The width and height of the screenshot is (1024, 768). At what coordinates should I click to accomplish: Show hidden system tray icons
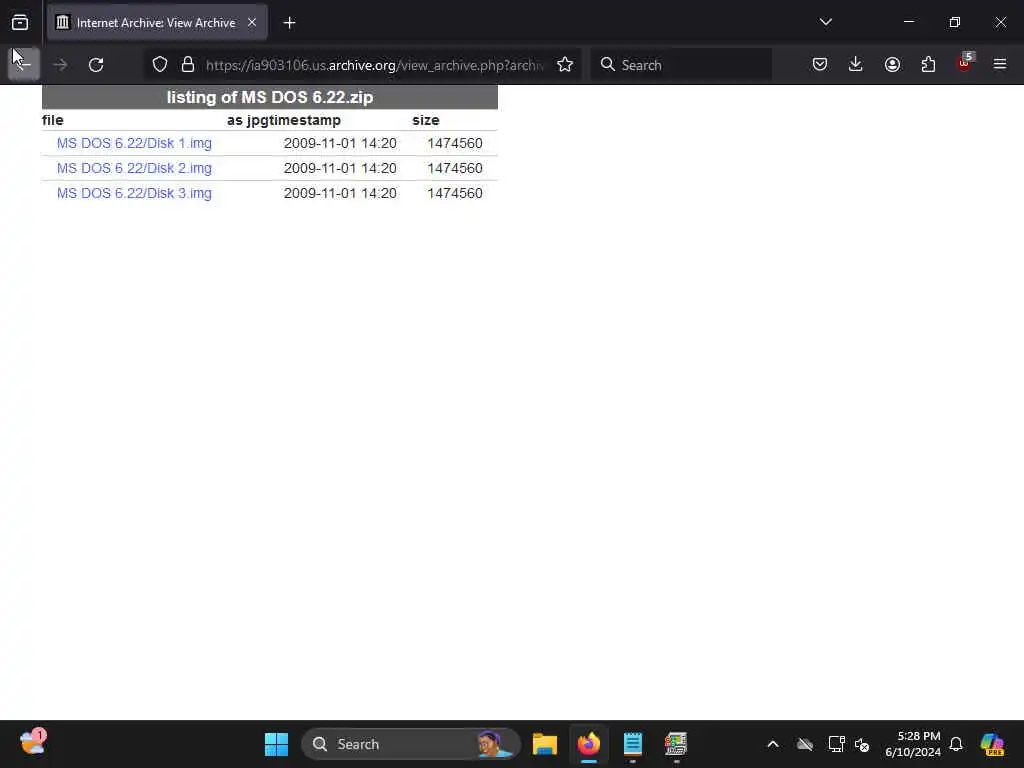pyautogui.click(x=773, y=744)
